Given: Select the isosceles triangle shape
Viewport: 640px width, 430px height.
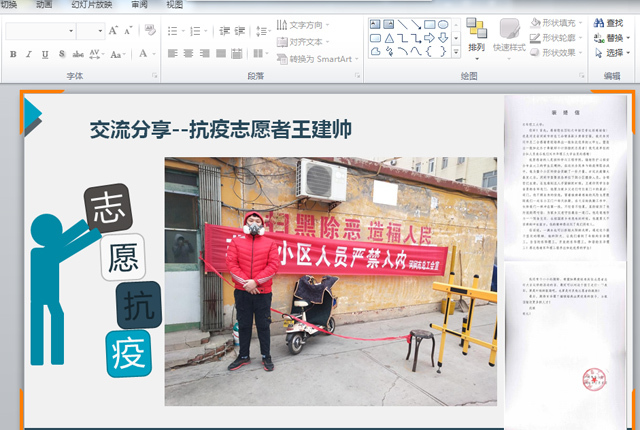Looking at the screenshot, I should coord(389,38).
